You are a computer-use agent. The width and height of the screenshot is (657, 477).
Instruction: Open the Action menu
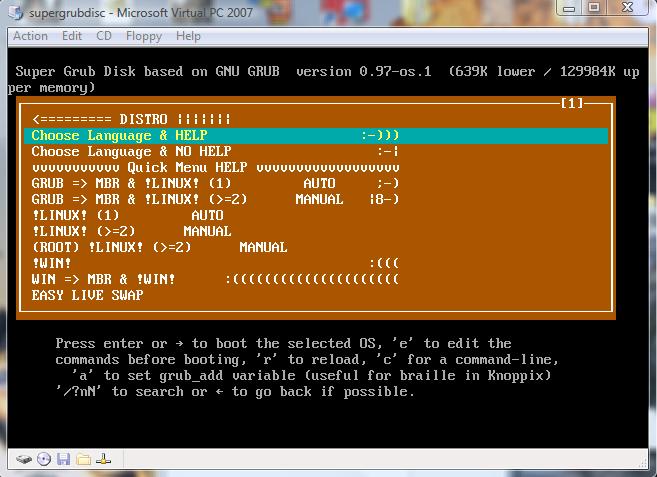30,36
